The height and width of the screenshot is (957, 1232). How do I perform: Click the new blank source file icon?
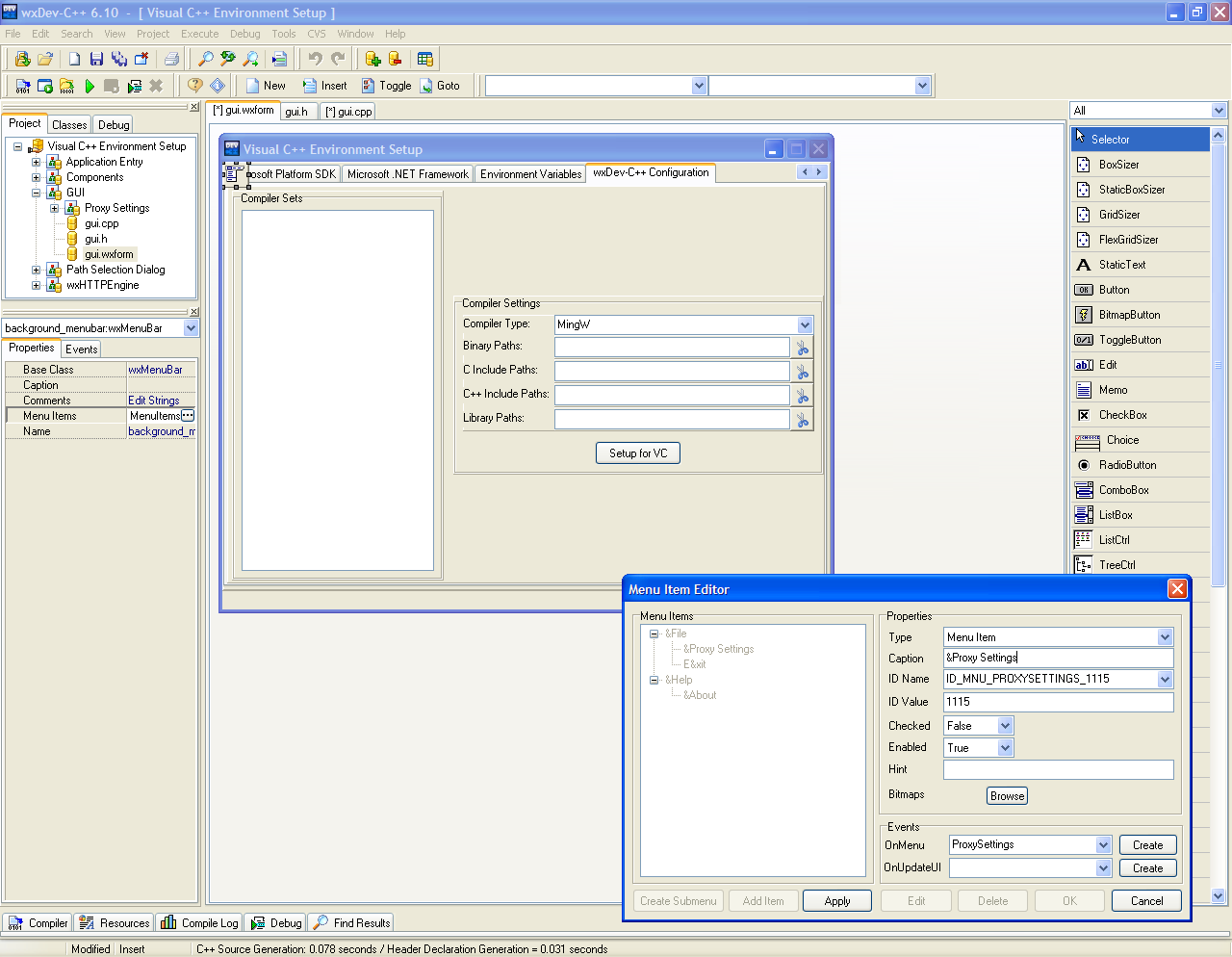pos(74,59)
